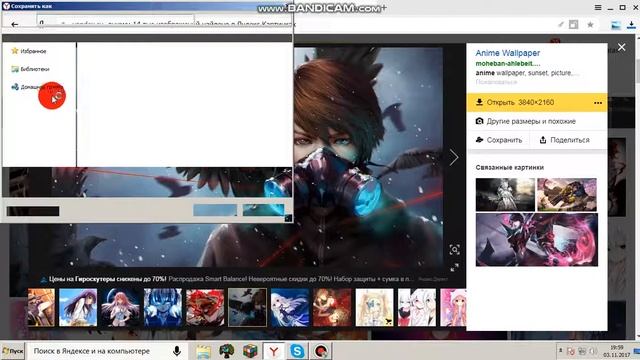Select the blue-toned girl thumbnail in the strip
This screenshot has width=640, height=360.
pos(162,307)
